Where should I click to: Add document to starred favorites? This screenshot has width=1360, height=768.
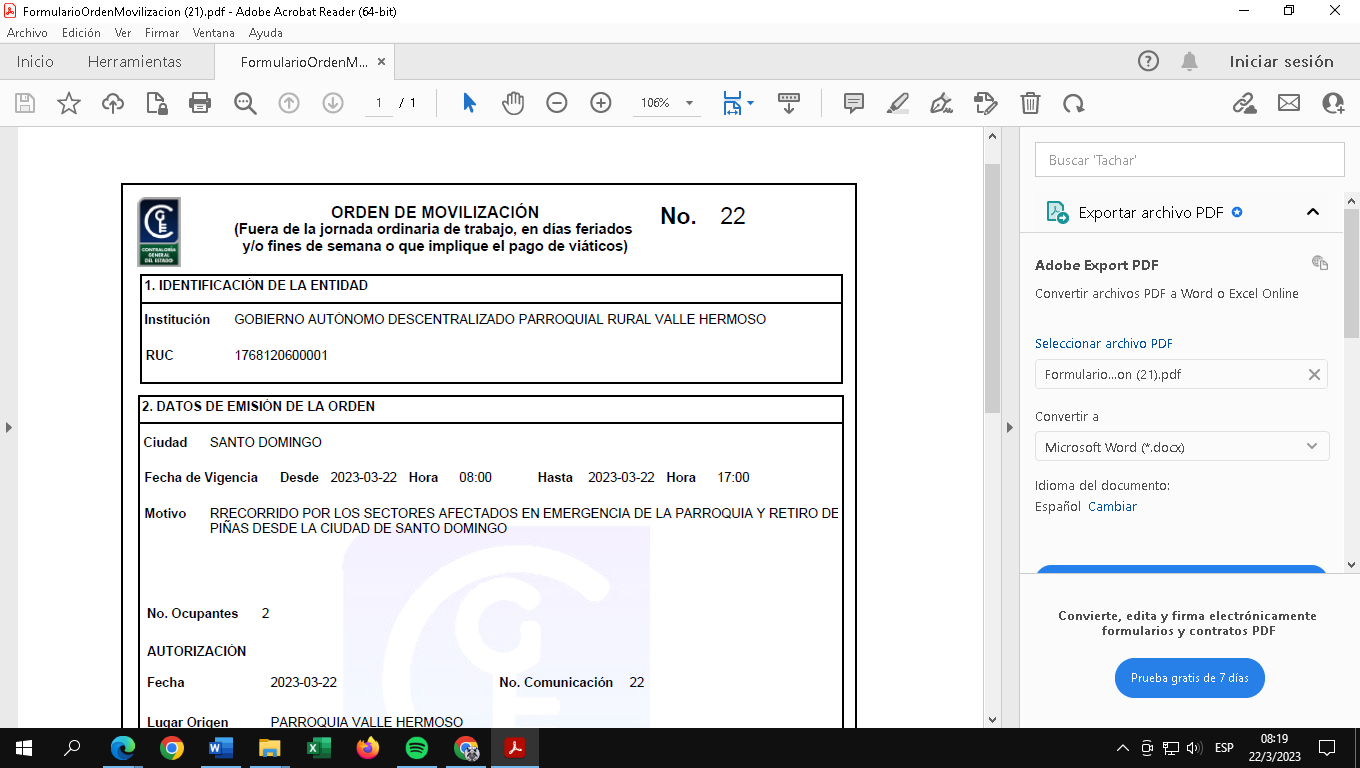[69, 103]
